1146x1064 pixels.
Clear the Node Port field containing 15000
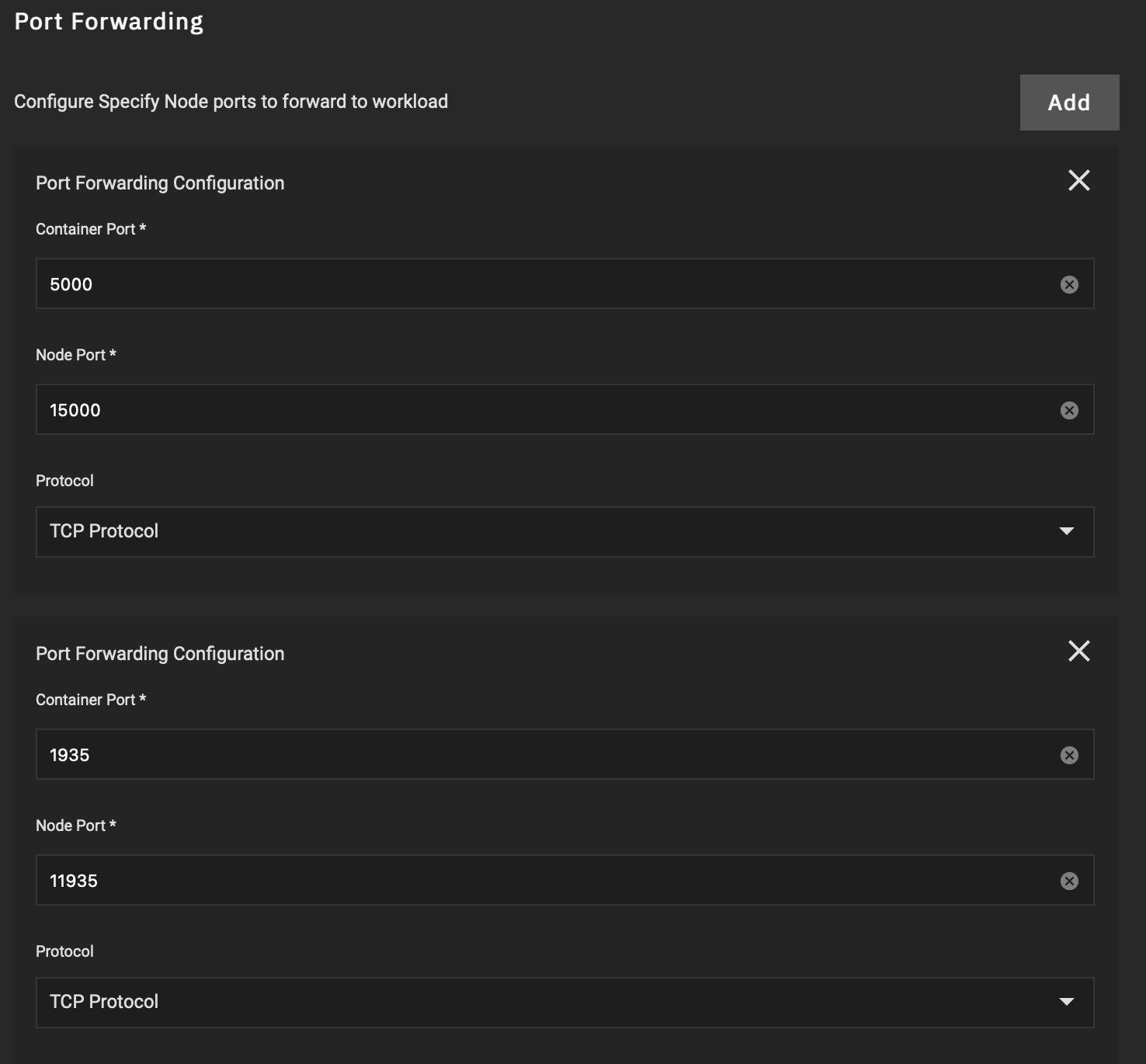(1069, 411)
